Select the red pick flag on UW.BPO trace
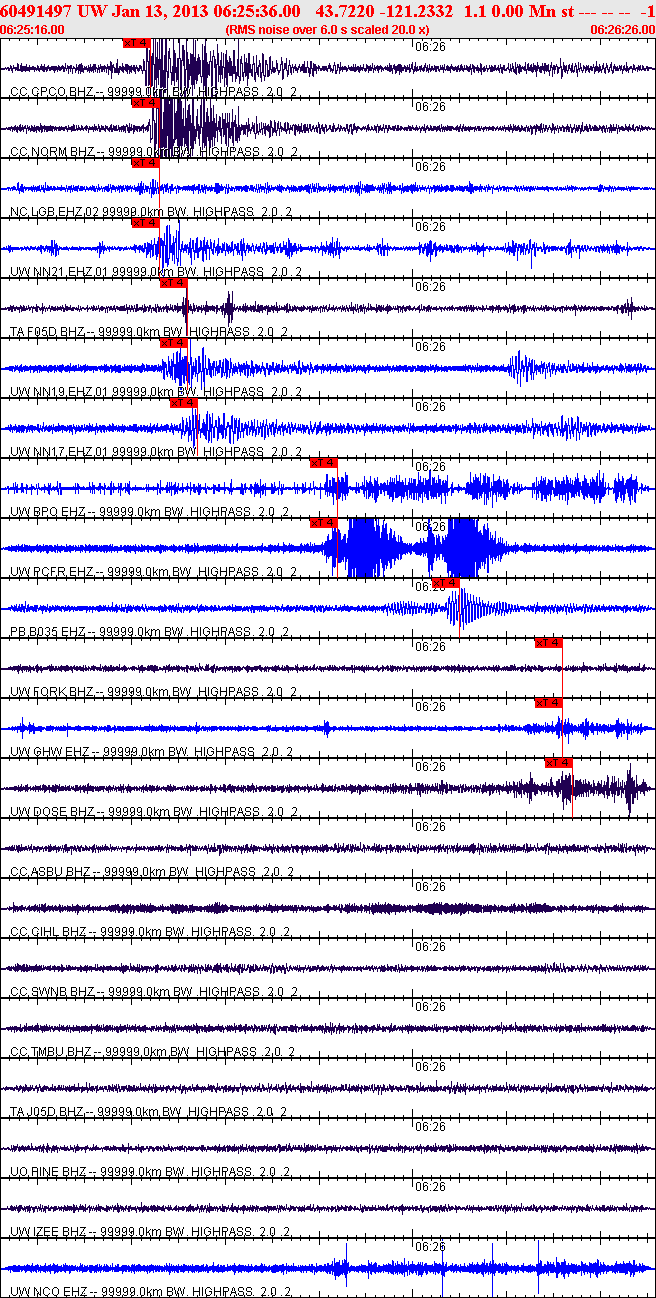This screenshot has height=1298, width=656. click(324, 463)
